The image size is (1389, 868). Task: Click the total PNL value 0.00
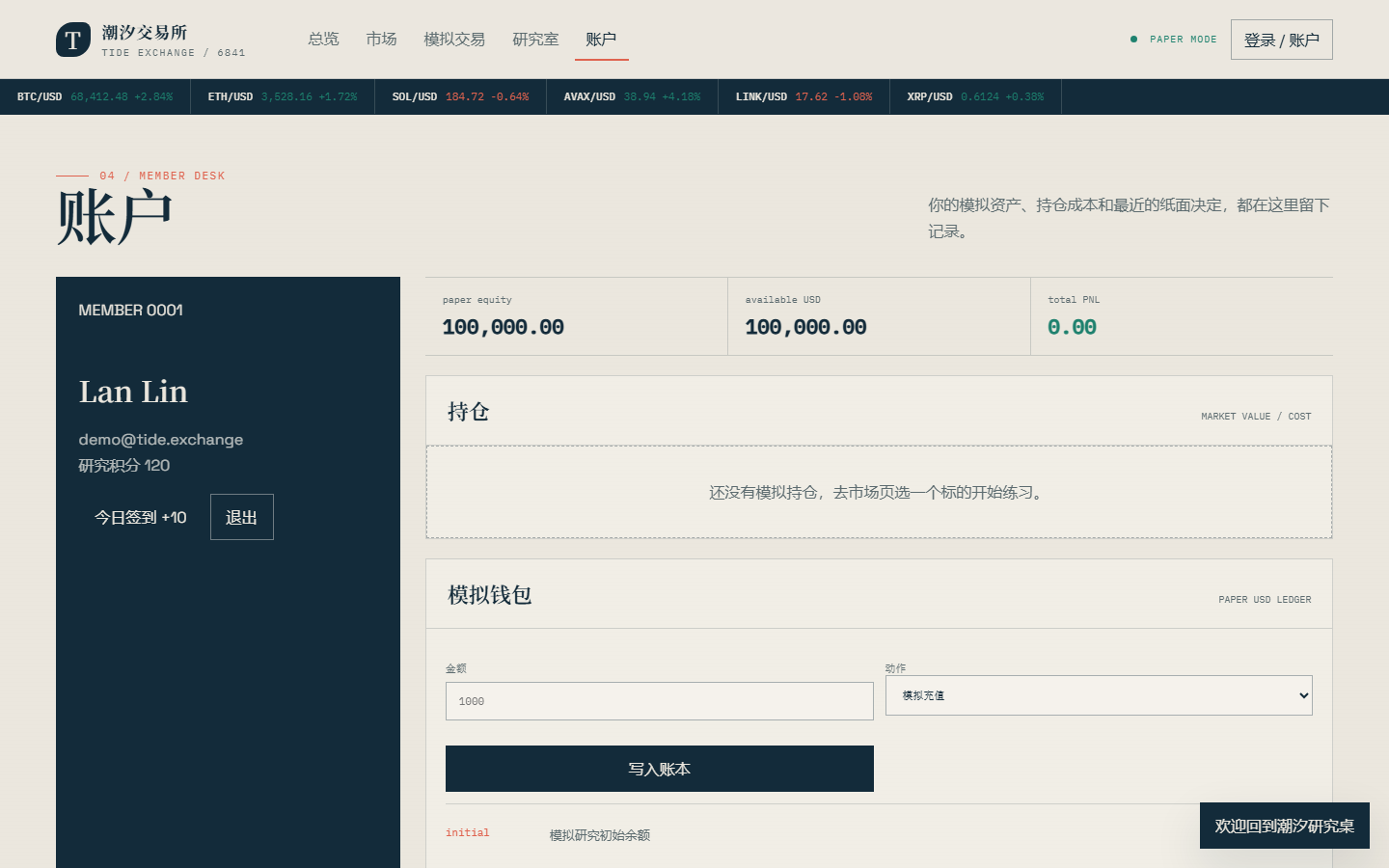[1073, 327]
